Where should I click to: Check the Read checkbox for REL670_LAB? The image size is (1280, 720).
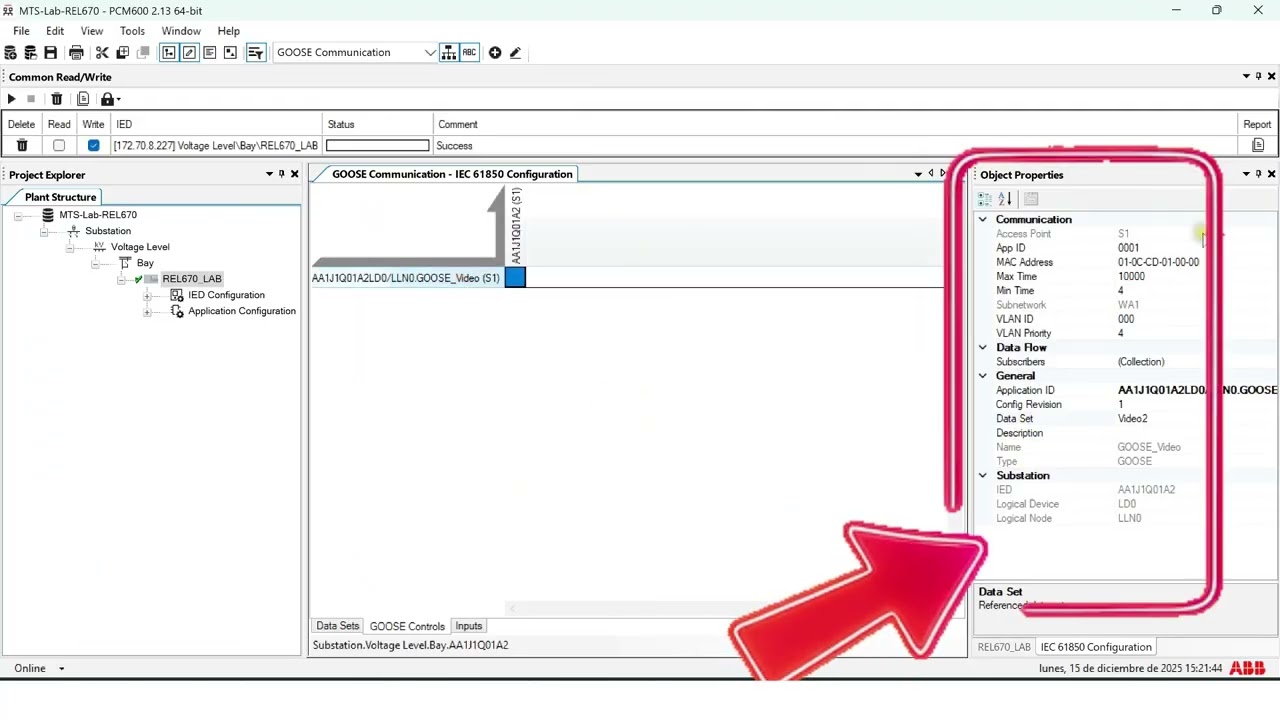pyautogui.click(x=59, y=146)
